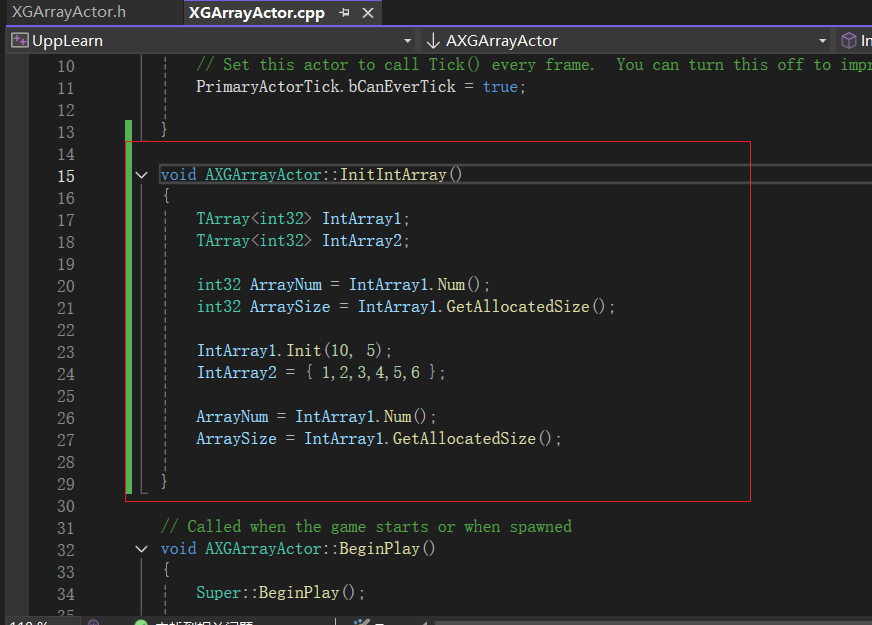
Task: Open the AXGArrayActor class dropdown
Action: (x=823, y=41)
